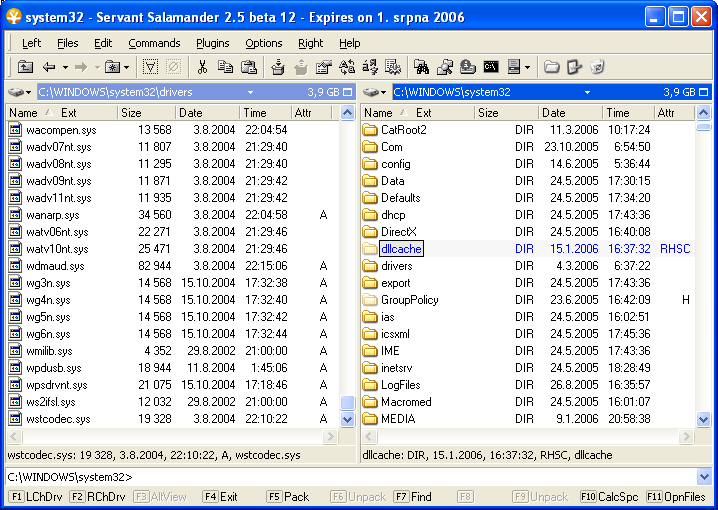Open the hot paths folder-star icon
This screenshot has width=718, height=510.
[112, 67]
